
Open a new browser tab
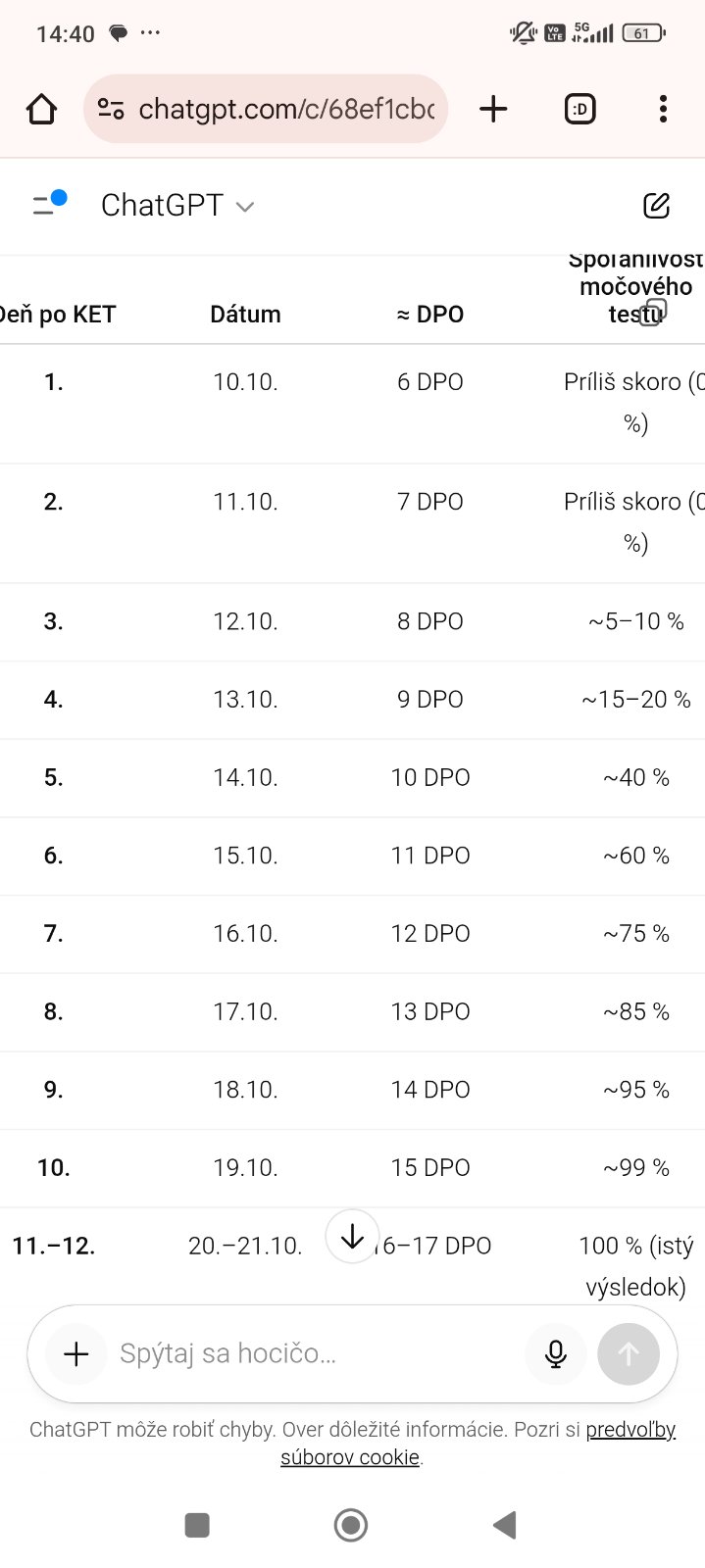tap(493, 109)
